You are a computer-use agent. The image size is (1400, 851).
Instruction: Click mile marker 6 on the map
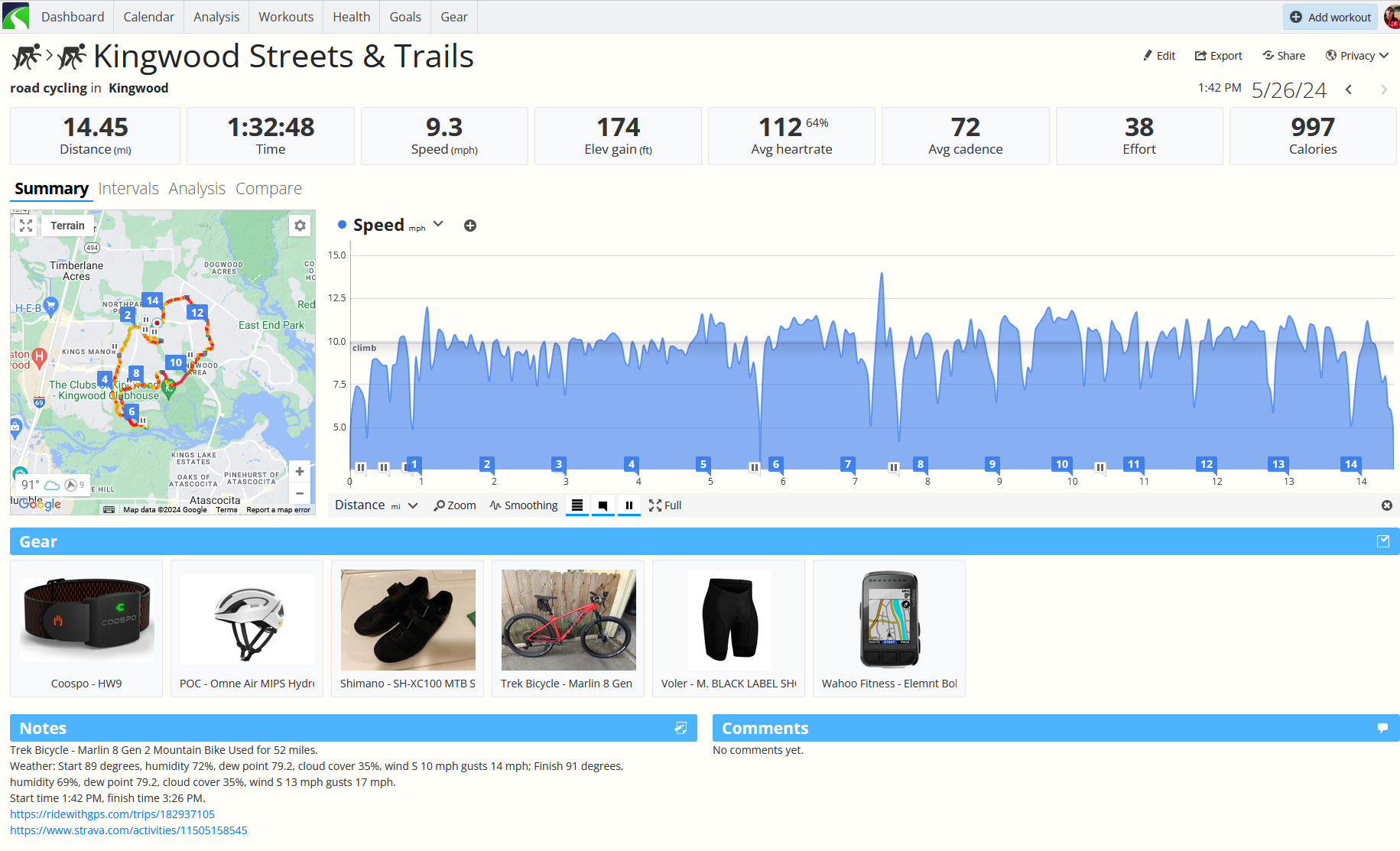pyautogui.click(x=132, y=411)
